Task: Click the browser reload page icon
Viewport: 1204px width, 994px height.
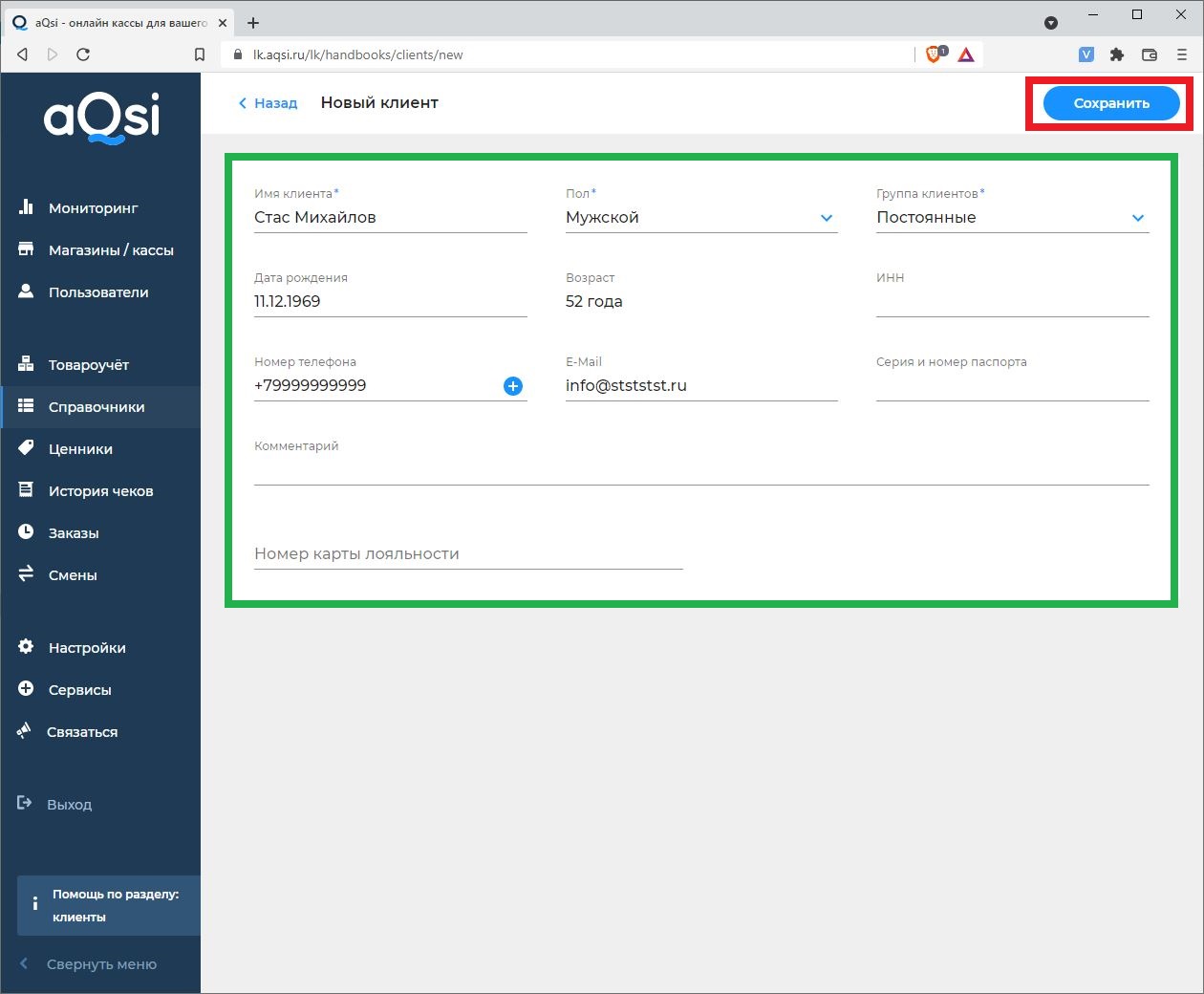Action: [83, 54]
